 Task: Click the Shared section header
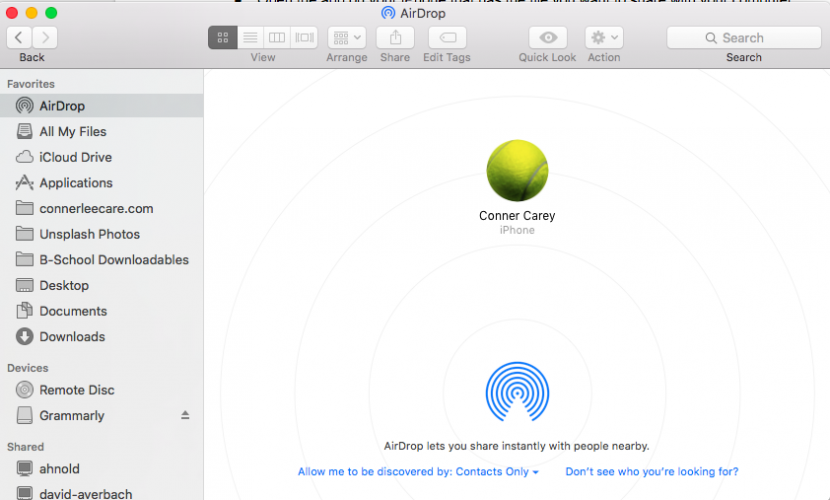(25, 447)
